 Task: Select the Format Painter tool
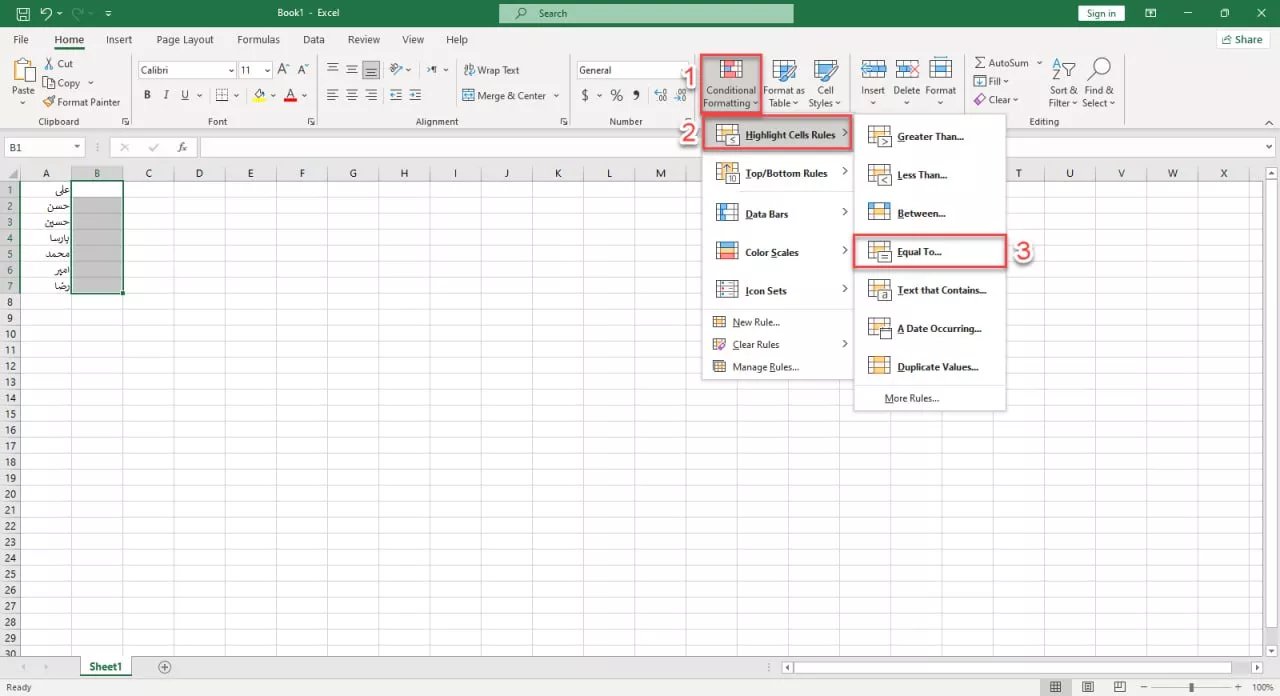(x=81, y=102)
